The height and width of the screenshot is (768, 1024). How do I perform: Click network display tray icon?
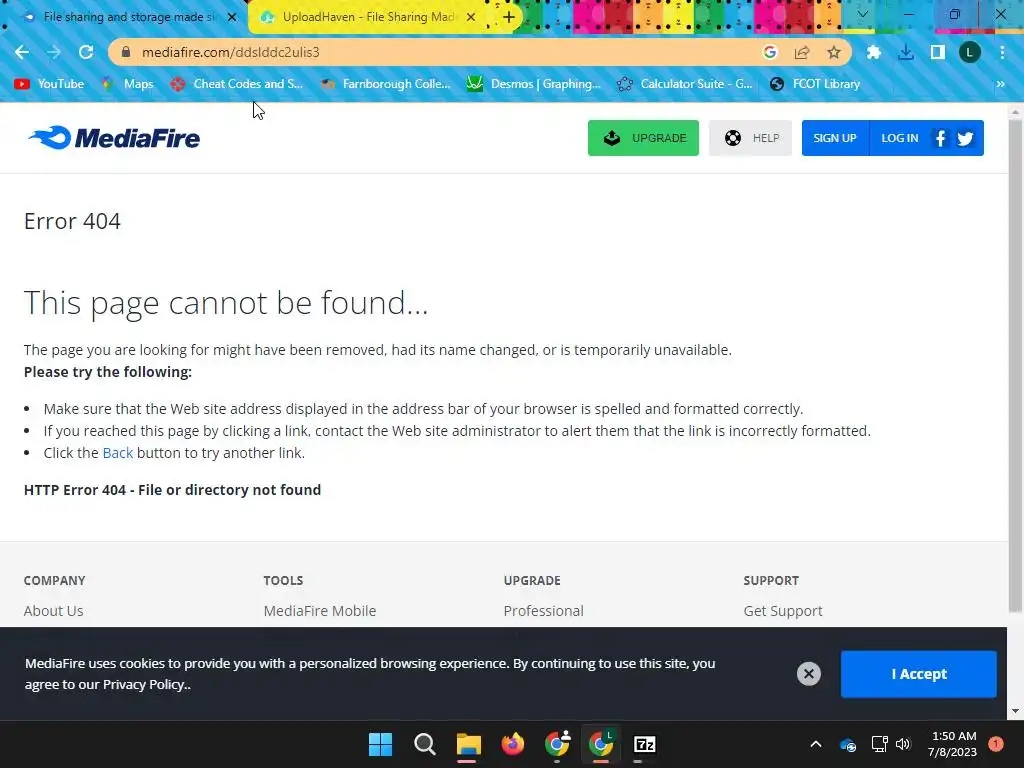879,744
